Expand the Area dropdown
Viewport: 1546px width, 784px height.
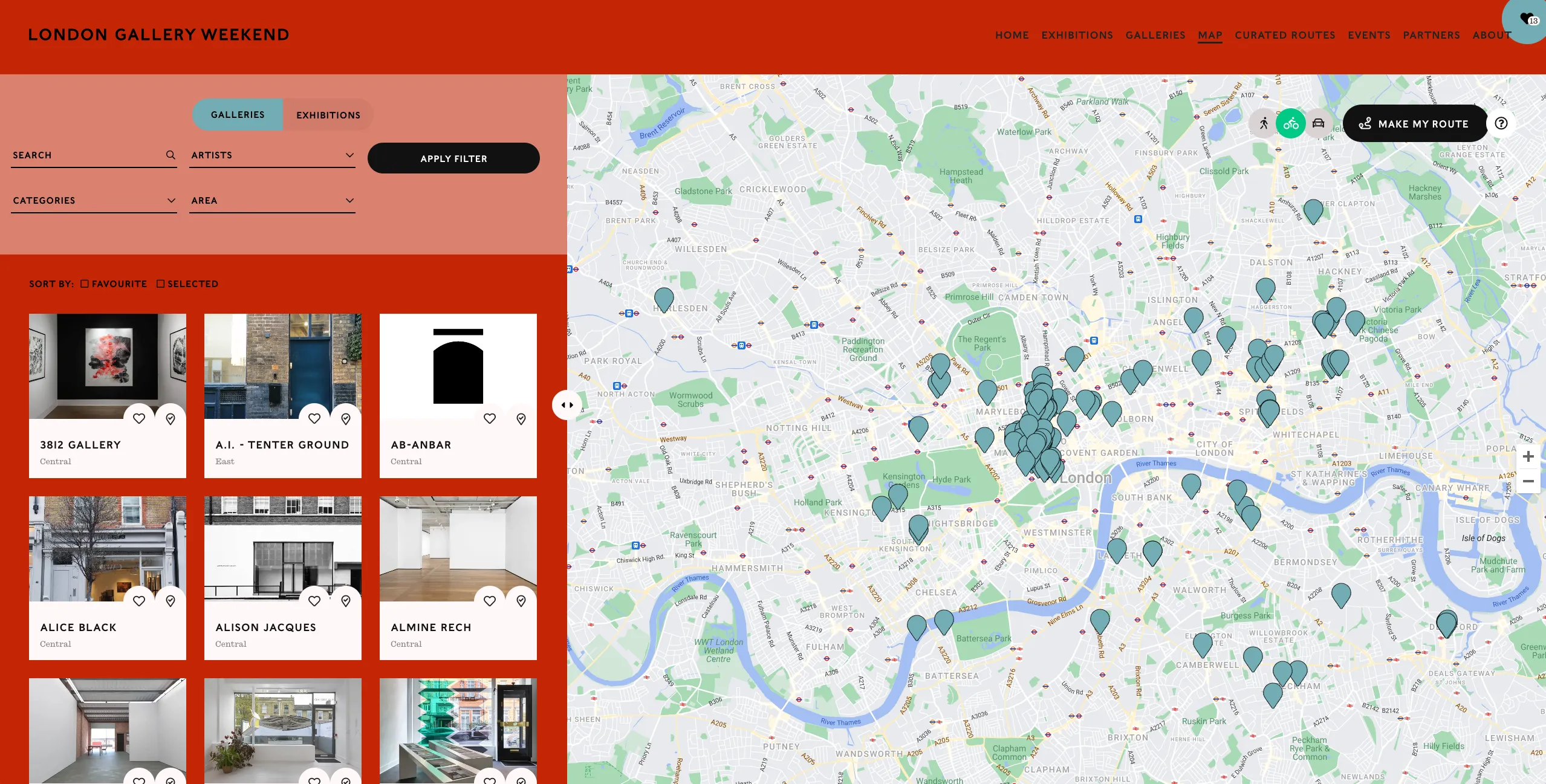tap(272, 201)
